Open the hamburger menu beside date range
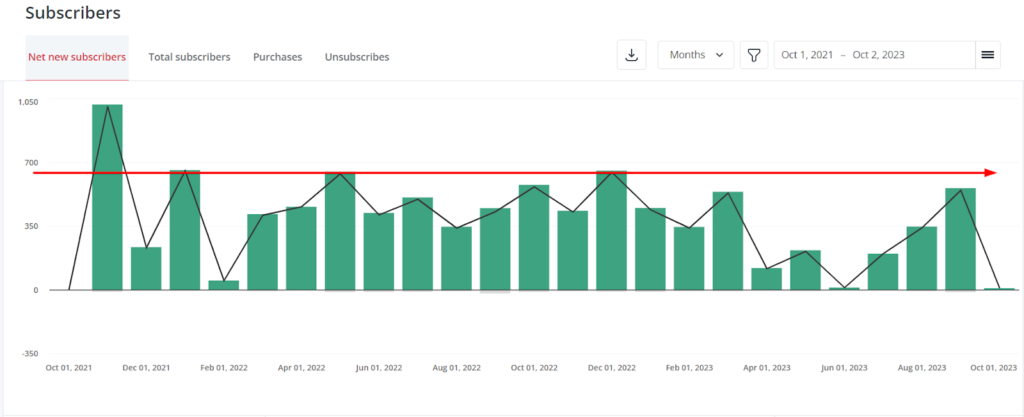The width and height of the screenshot is (1024, 417). coord(987,55)
